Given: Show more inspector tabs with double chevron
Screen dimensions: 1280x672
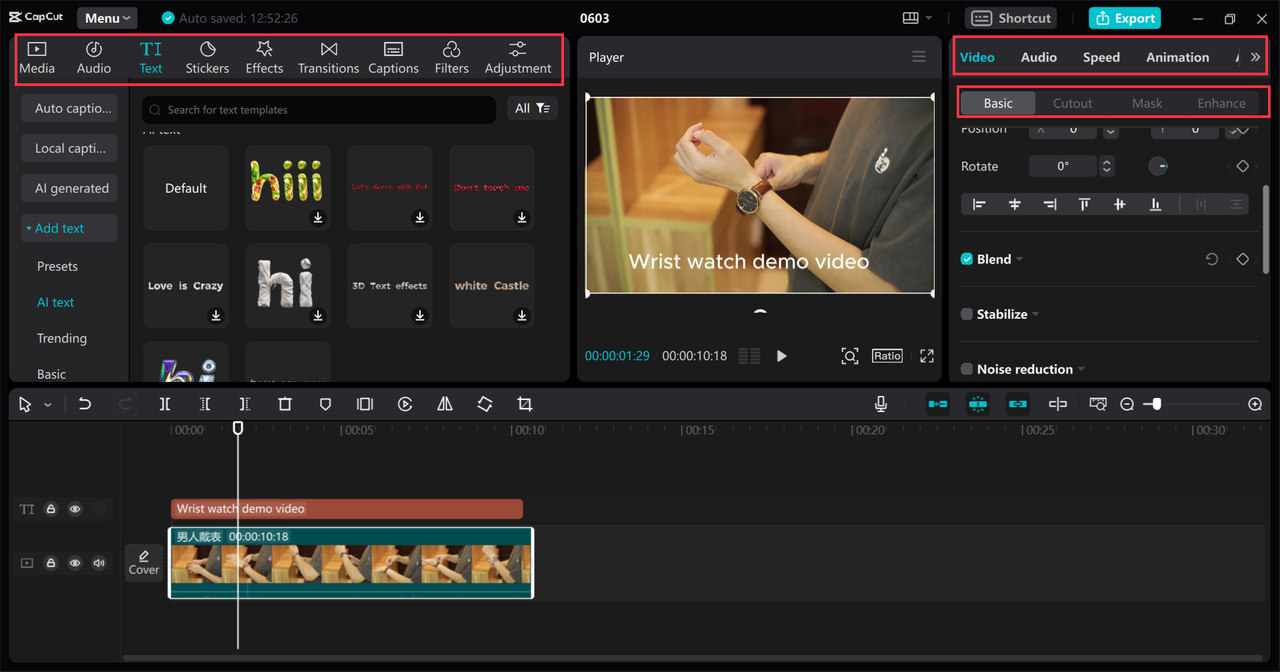Looking at the screenshot, I should coord(1255,57).
